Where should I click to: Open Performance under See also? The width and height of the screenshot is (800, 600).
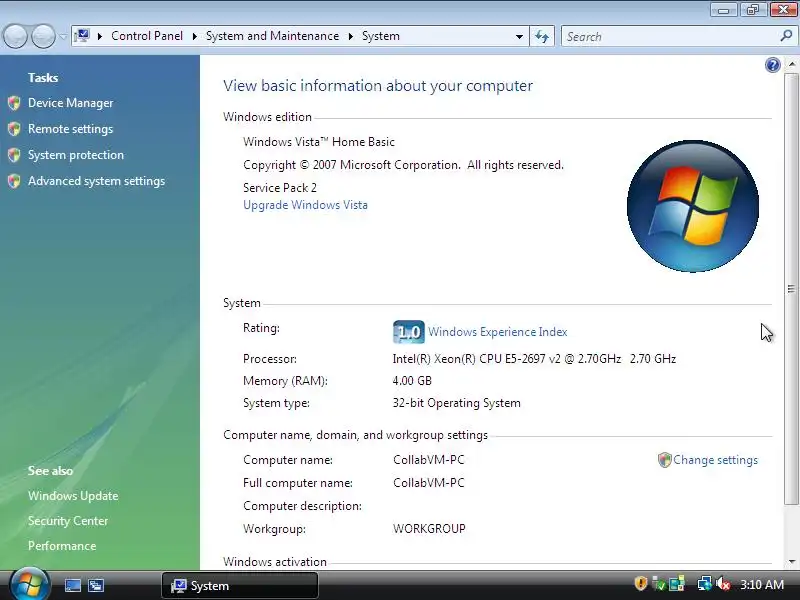coord(62,546)
